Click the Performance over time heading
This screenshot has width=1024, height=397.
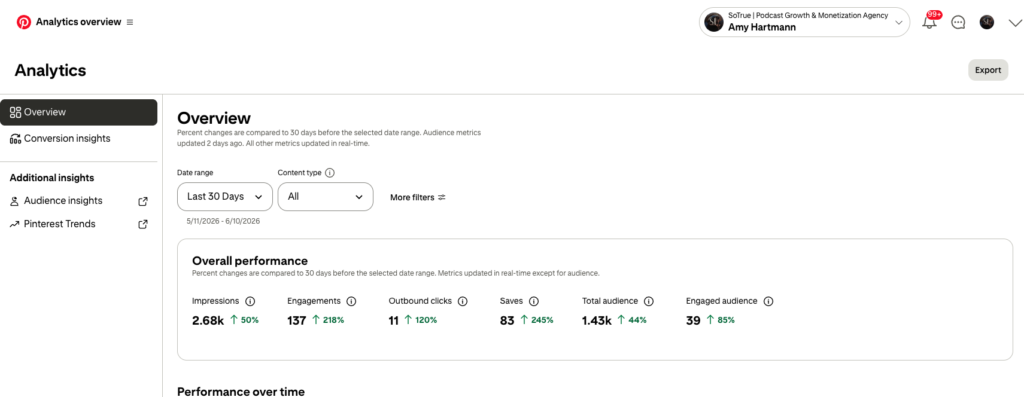[241, 392]
